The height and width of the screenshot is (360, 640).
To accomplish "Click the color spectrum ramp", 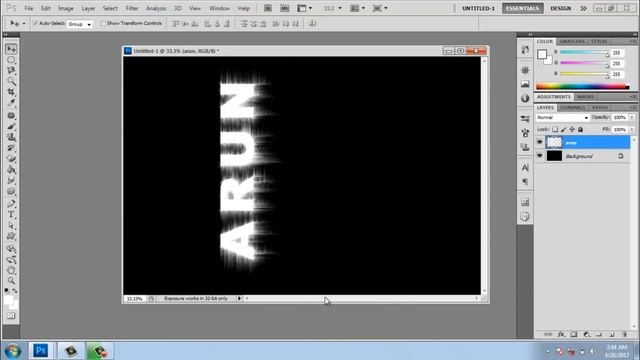I will click(582, 86).
